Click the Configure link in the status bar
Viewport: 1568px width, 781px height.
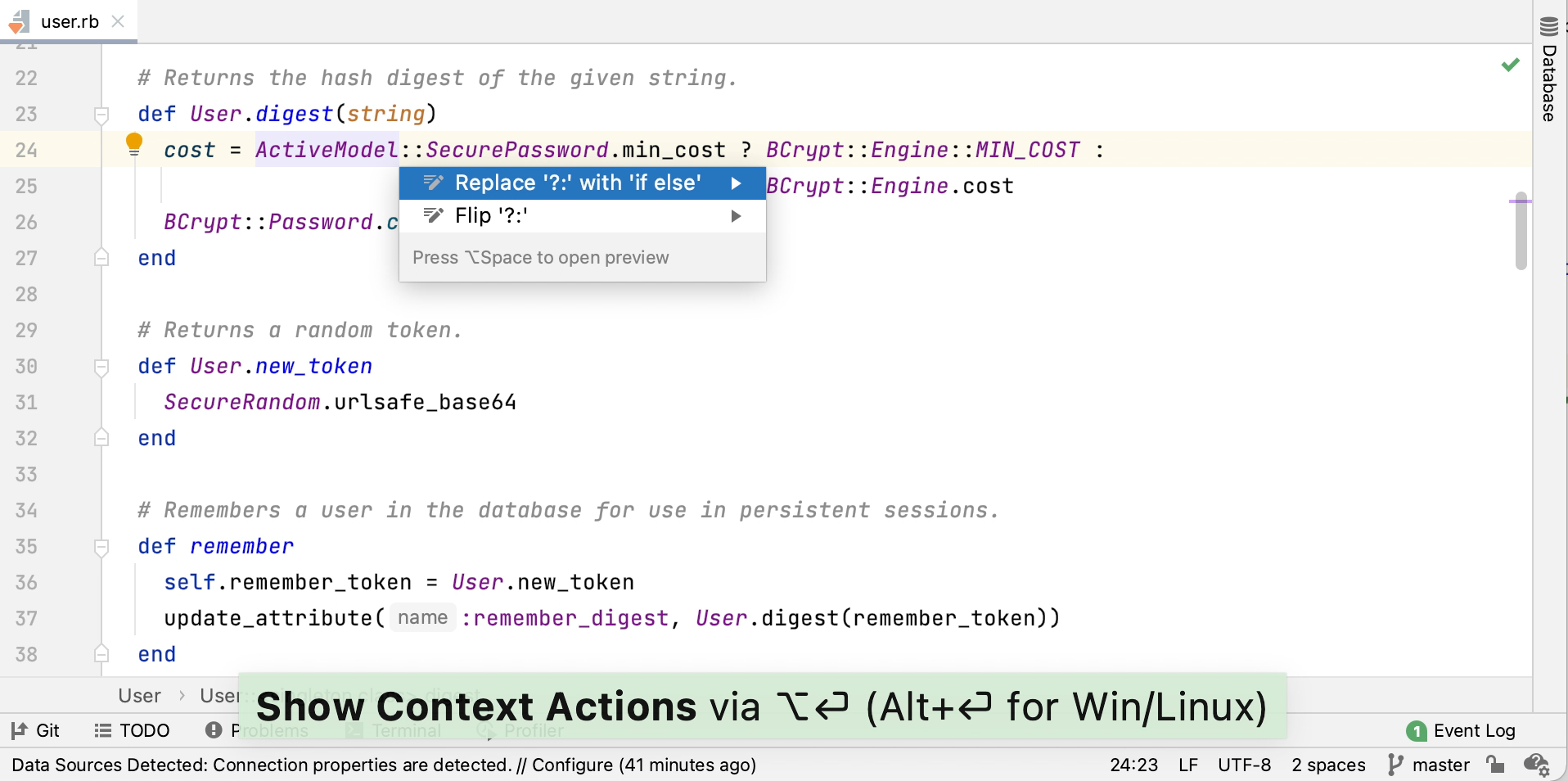point(574,766)
